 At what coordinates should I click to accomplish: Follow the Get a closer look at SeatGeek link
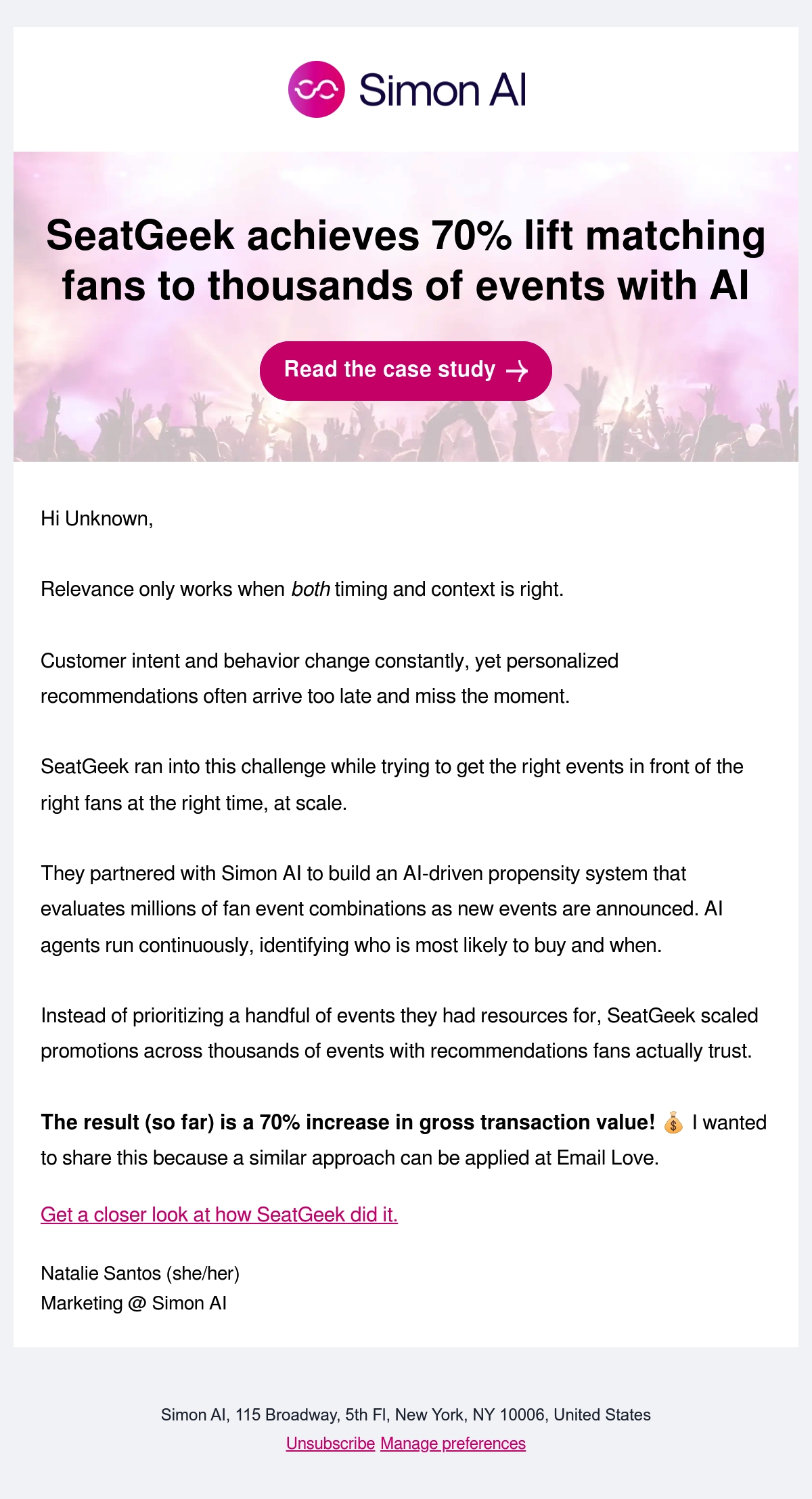(x=219, y=1215)
